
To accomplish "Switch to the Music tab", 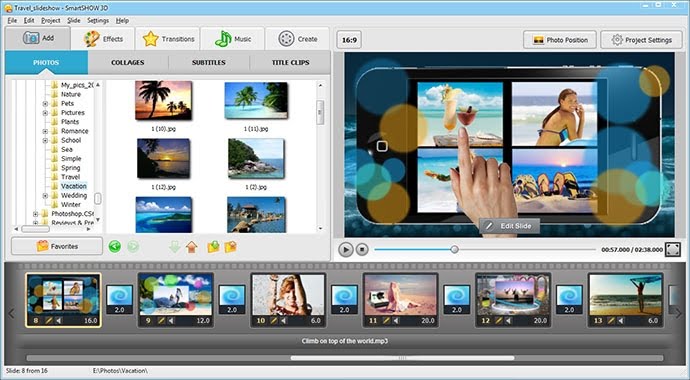I will coord(232,39).
